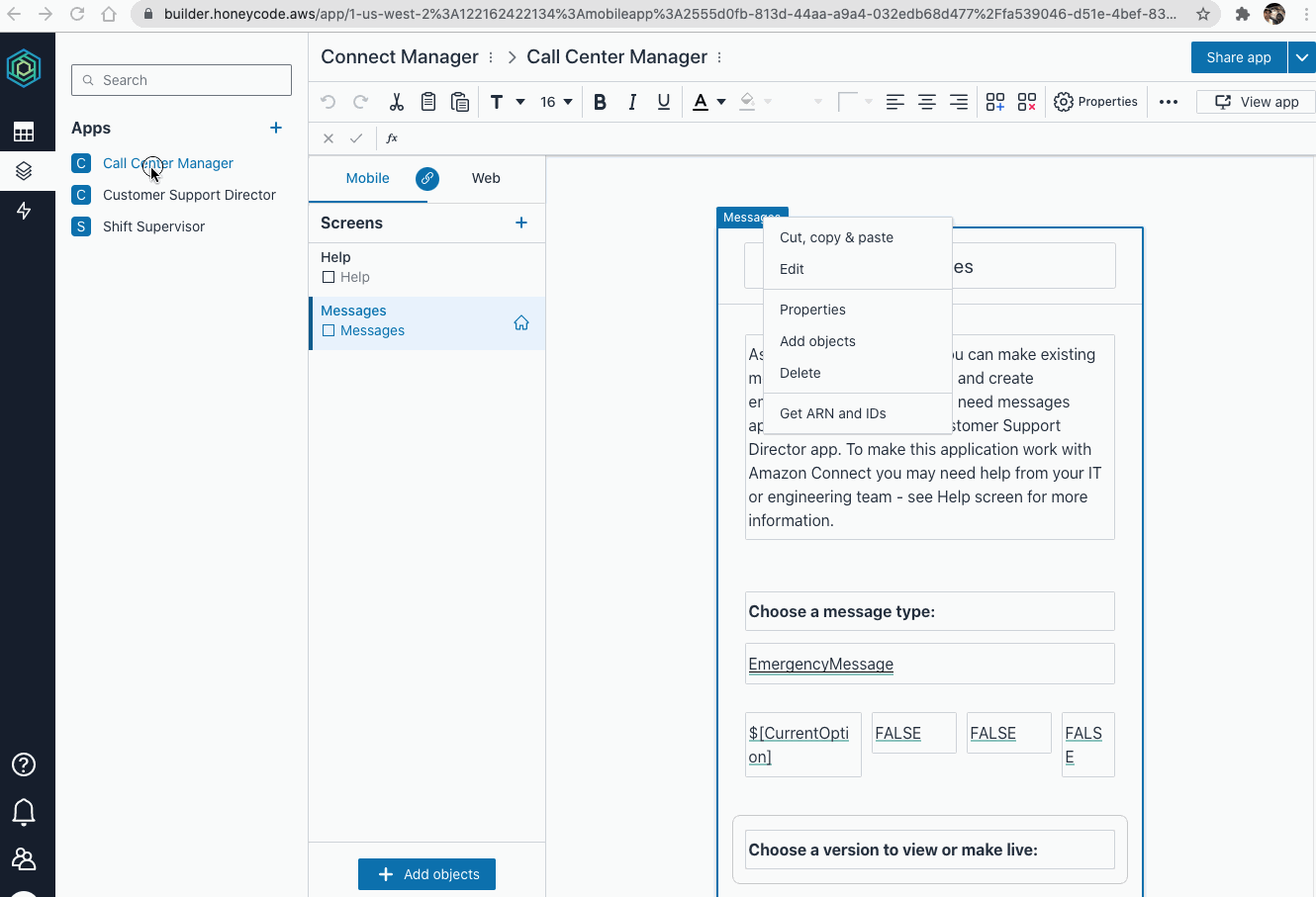Click the $[CurrentOption] cell
The height and width of the screenshot is (897, 1316).
[x=802, y=745]
